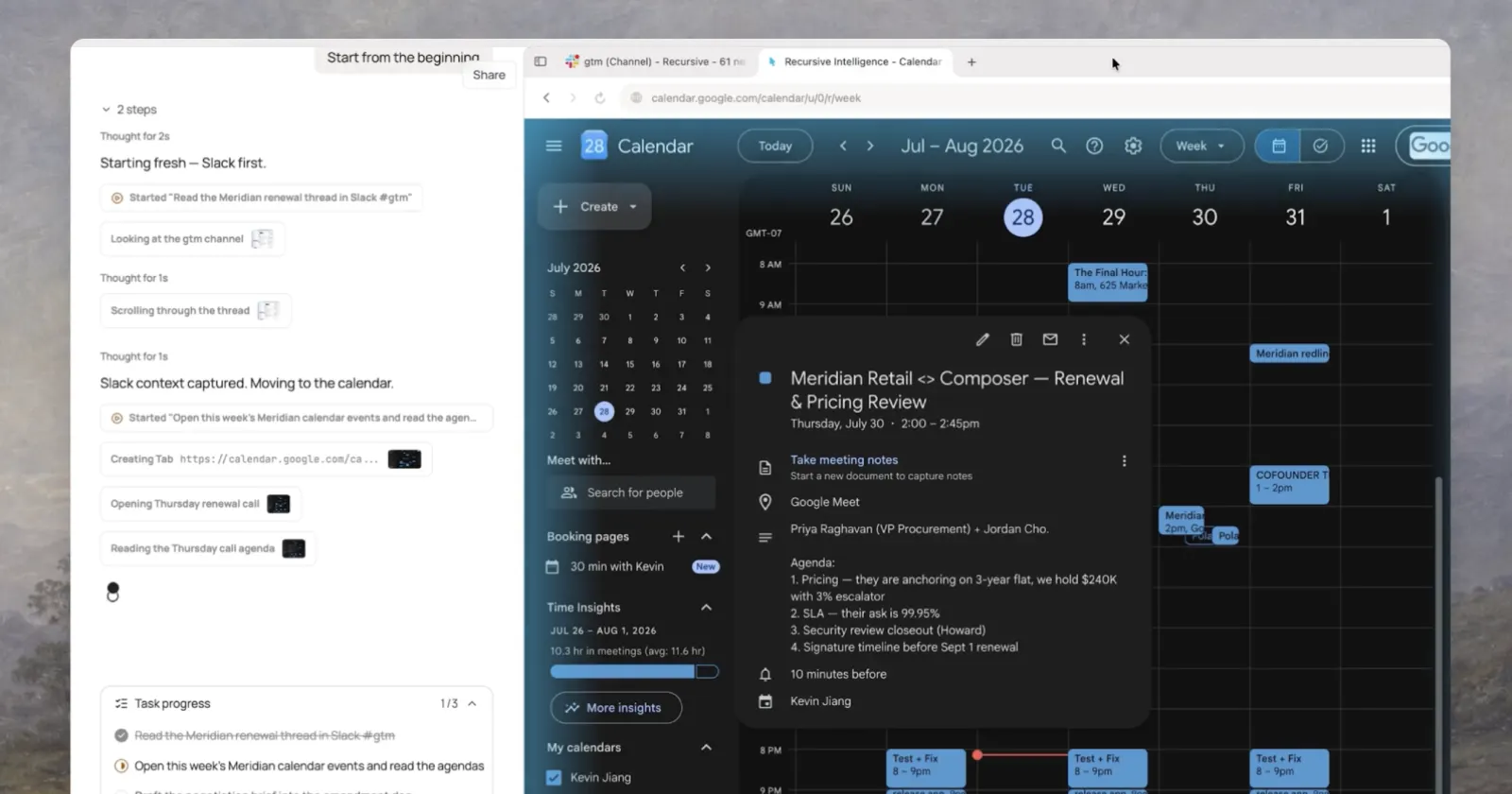Collapse the Task progress panel chevron
1512x794 pixels.
(472, 703)
